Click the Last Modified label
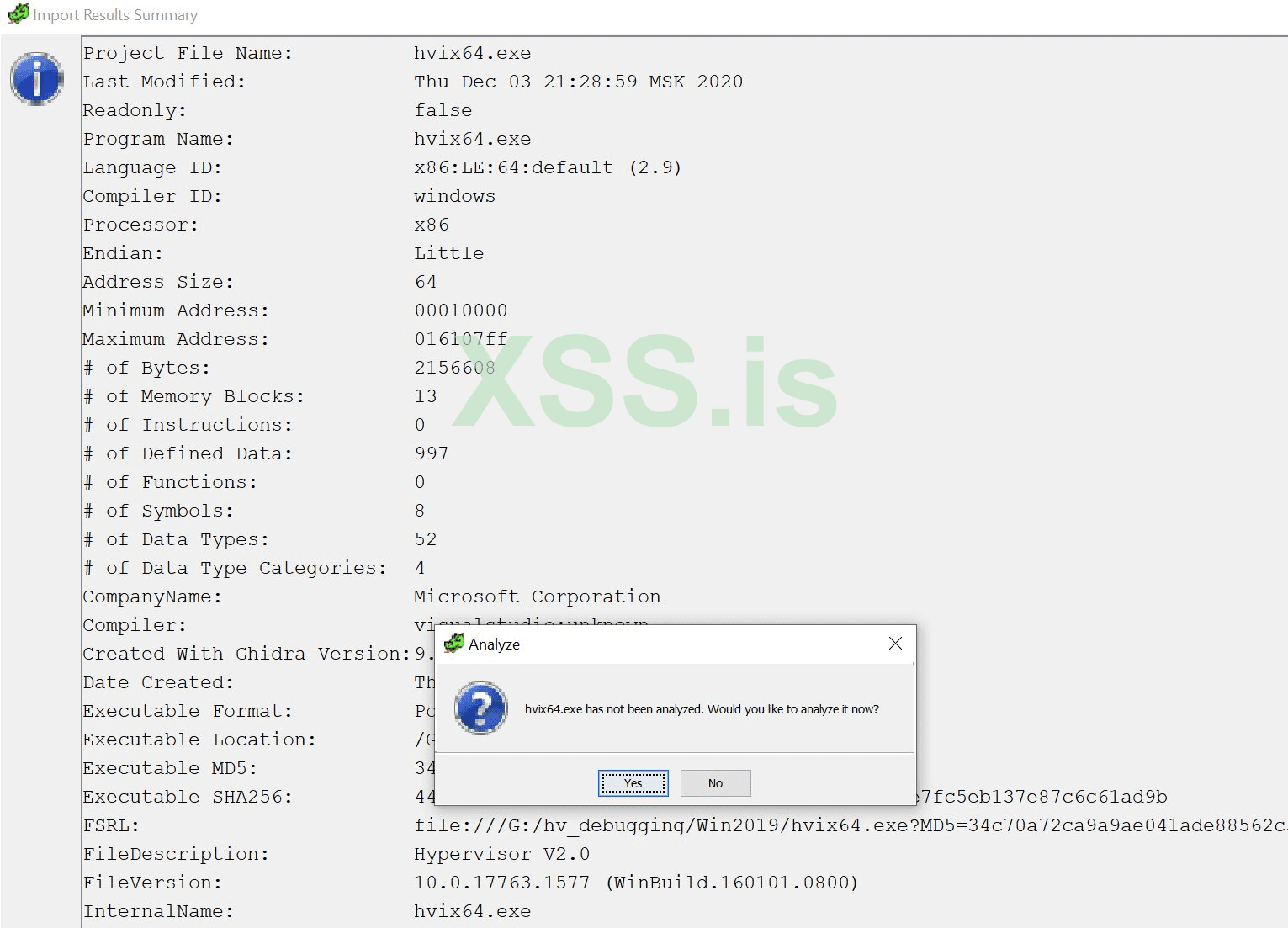 164,82
